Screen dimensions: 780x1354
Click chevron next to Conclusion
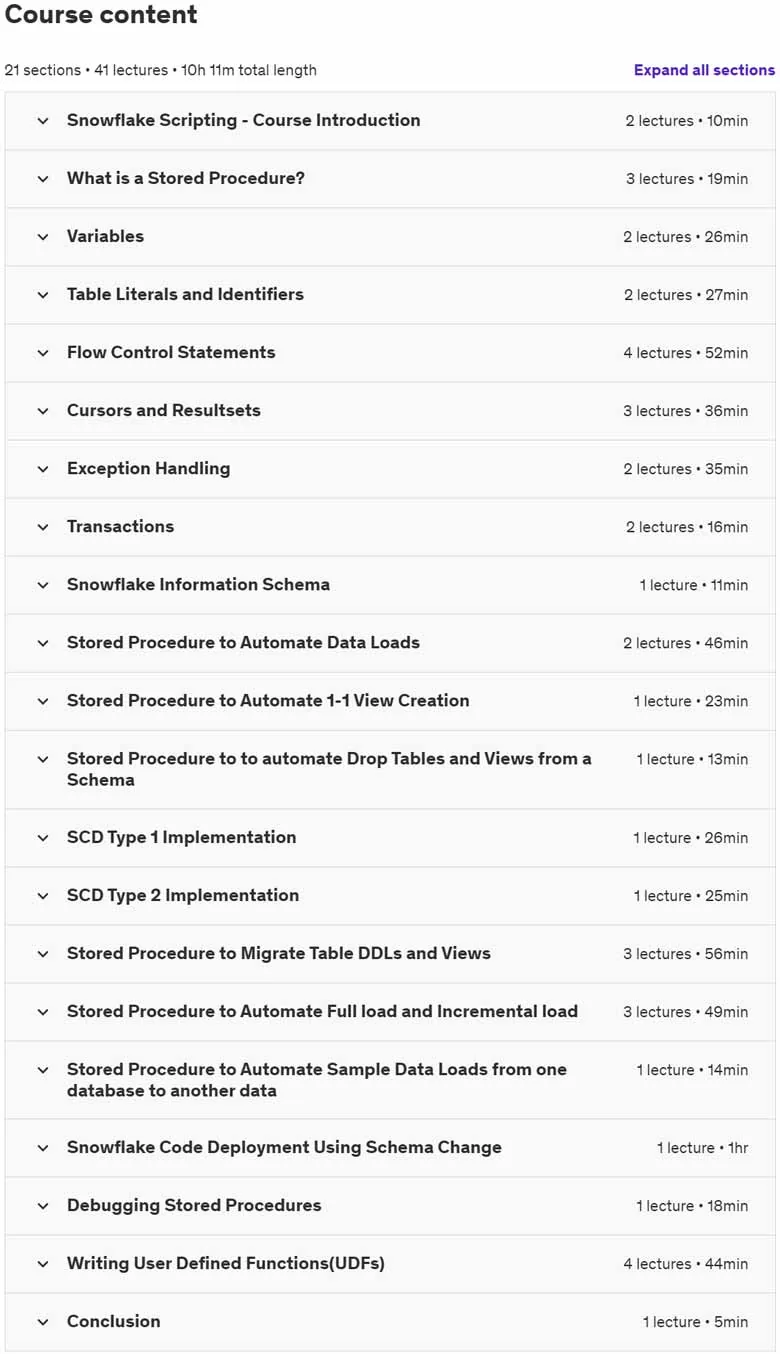click(43, 1322)
